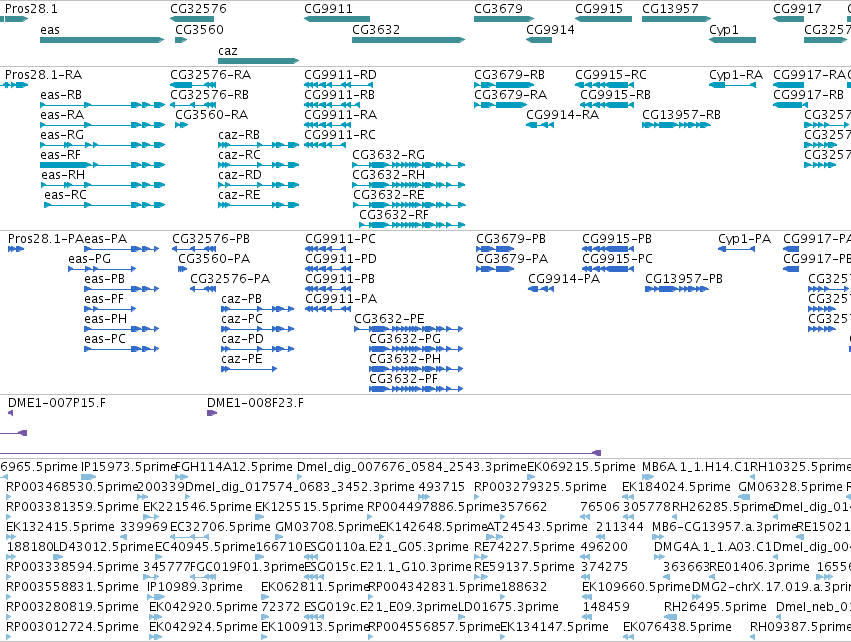Click transcript caz-RC
The height and width of the screenshot is (642, 851).
coord(258,165)
